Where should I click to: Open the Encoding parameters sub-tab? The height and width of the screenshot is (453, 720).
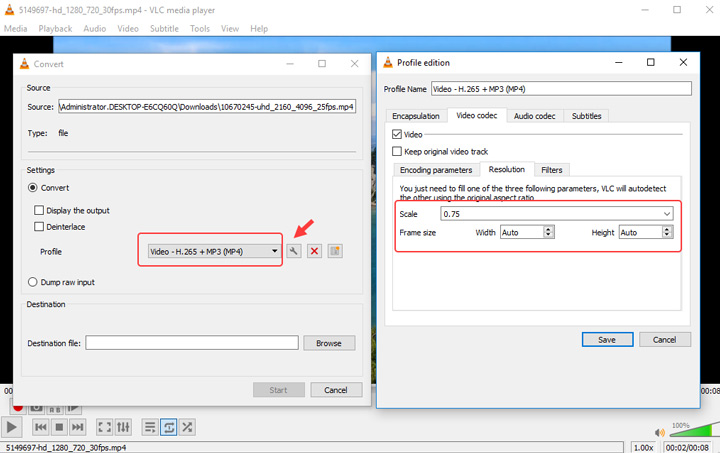pos(436,170)
